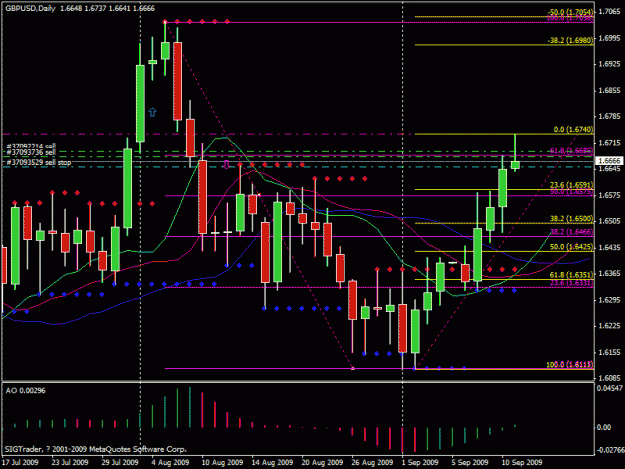This screenshot has width=625, height=469.
Task: Click the 1.6785 price axis label
Action: [610, 117]
